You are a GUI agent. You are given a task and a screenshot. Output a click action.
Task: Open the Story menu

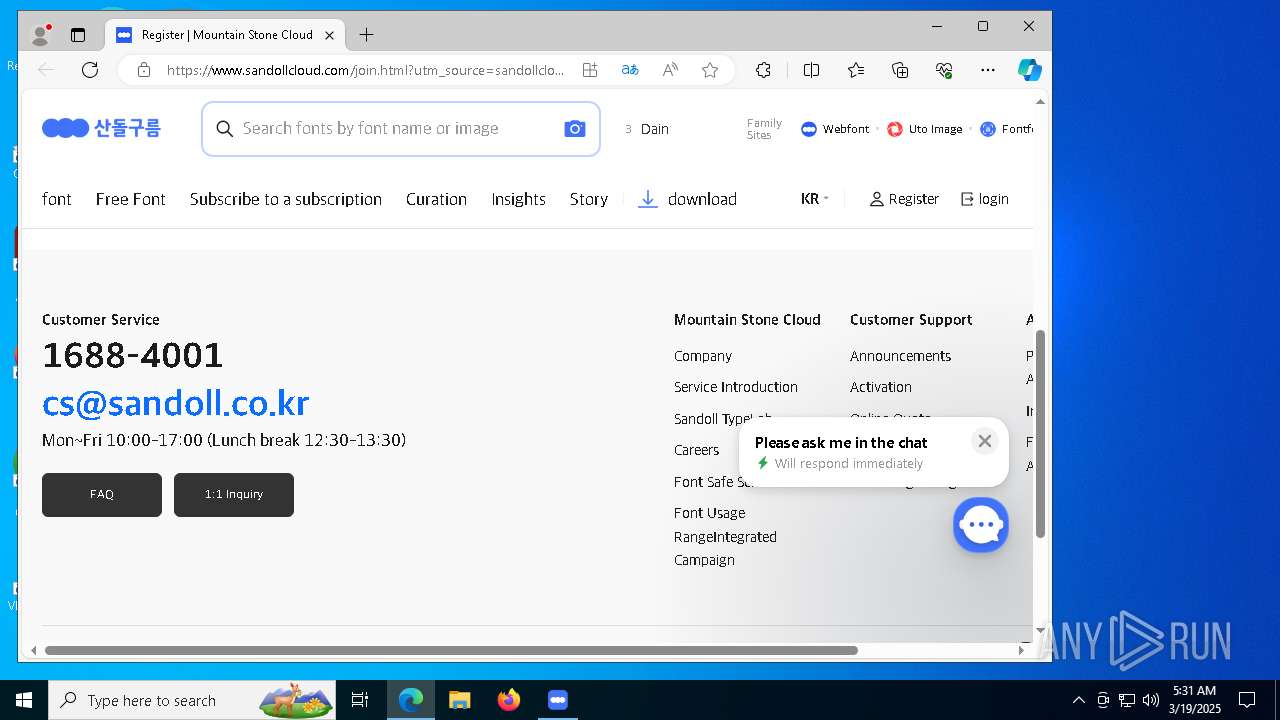pyautogui.click(x=589, y=199)
